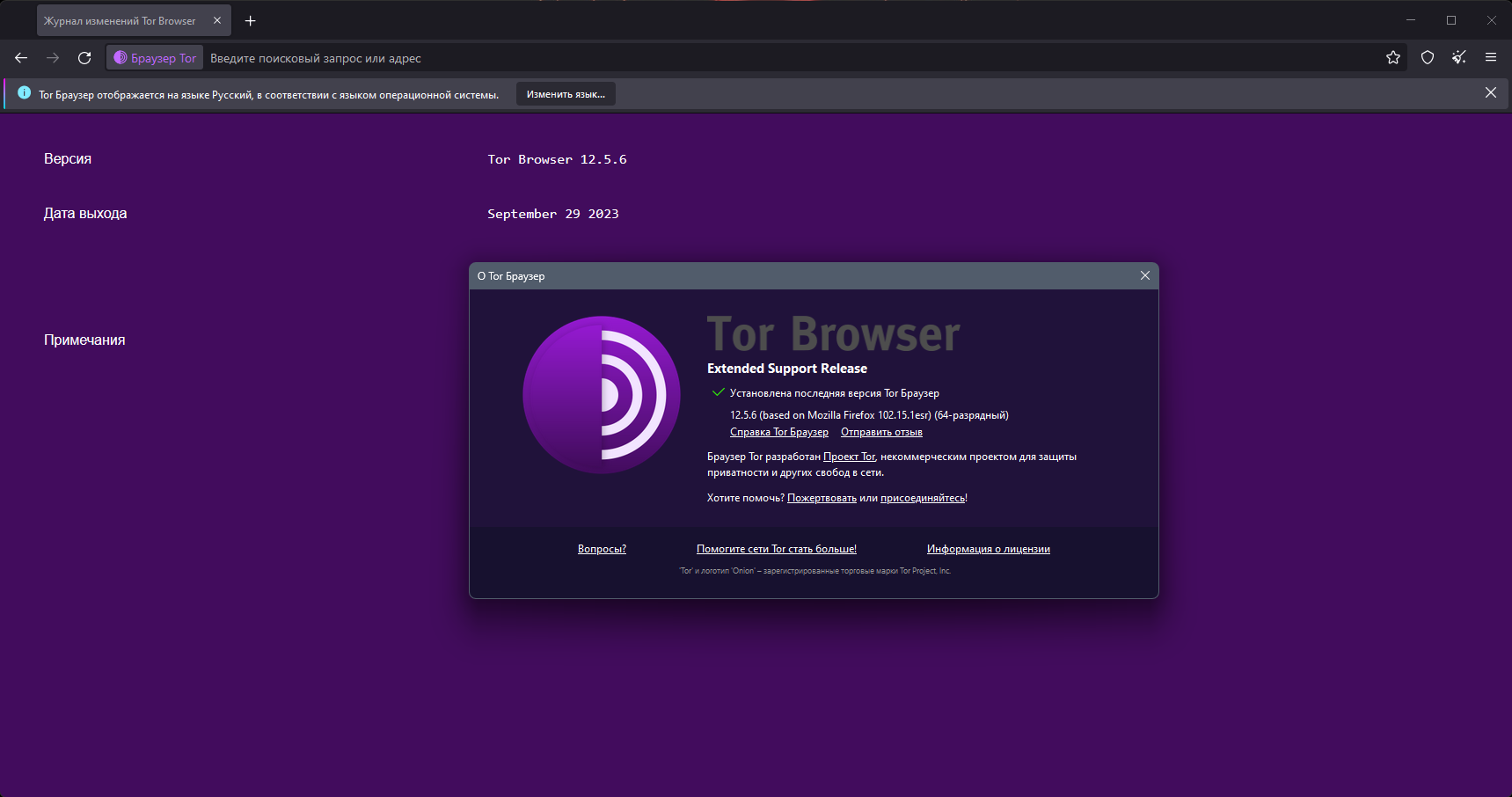Dismiss the language notification bar

pos(1491,92)
